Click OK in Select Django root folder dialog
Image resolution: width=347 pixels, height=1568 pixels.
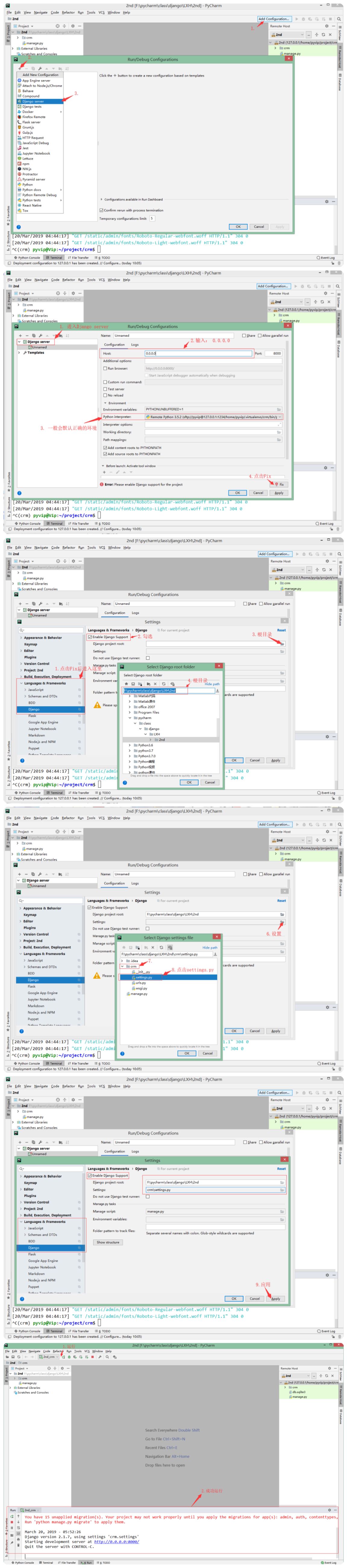(189, 782)
